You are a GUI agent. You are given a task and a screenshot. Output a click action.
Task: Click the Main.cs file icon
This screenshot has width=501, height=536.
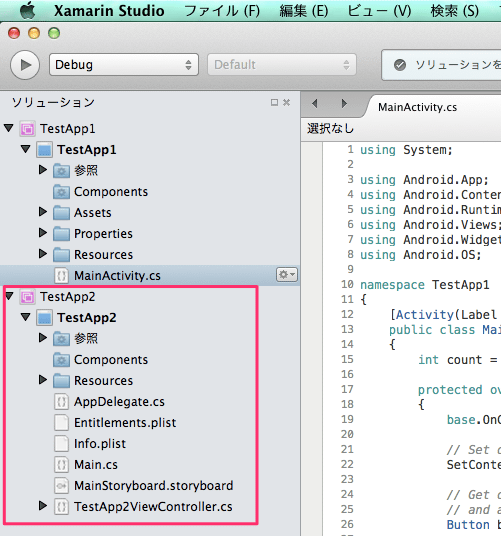pos(62,465)
